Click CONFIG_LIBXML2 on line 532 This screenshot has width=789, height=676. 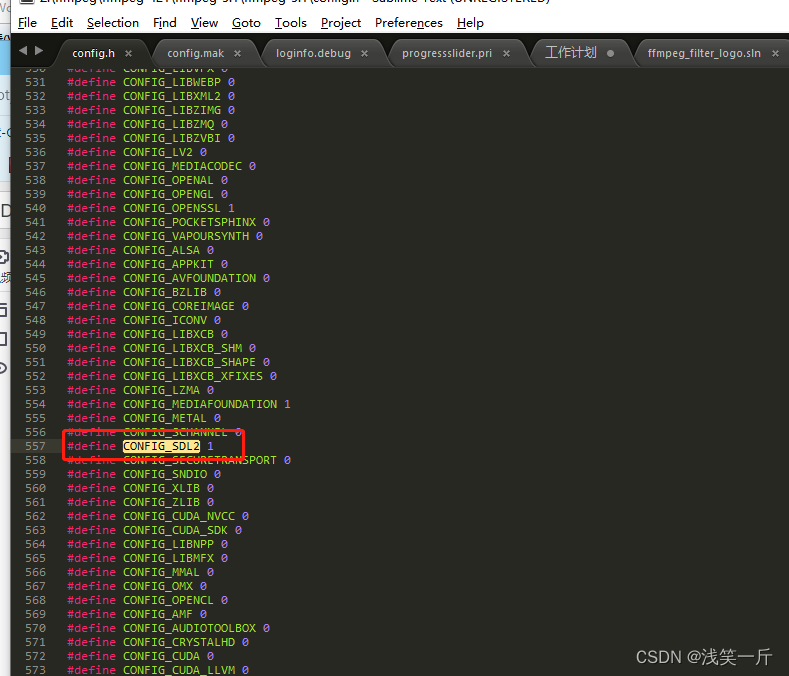coord(172,96)
